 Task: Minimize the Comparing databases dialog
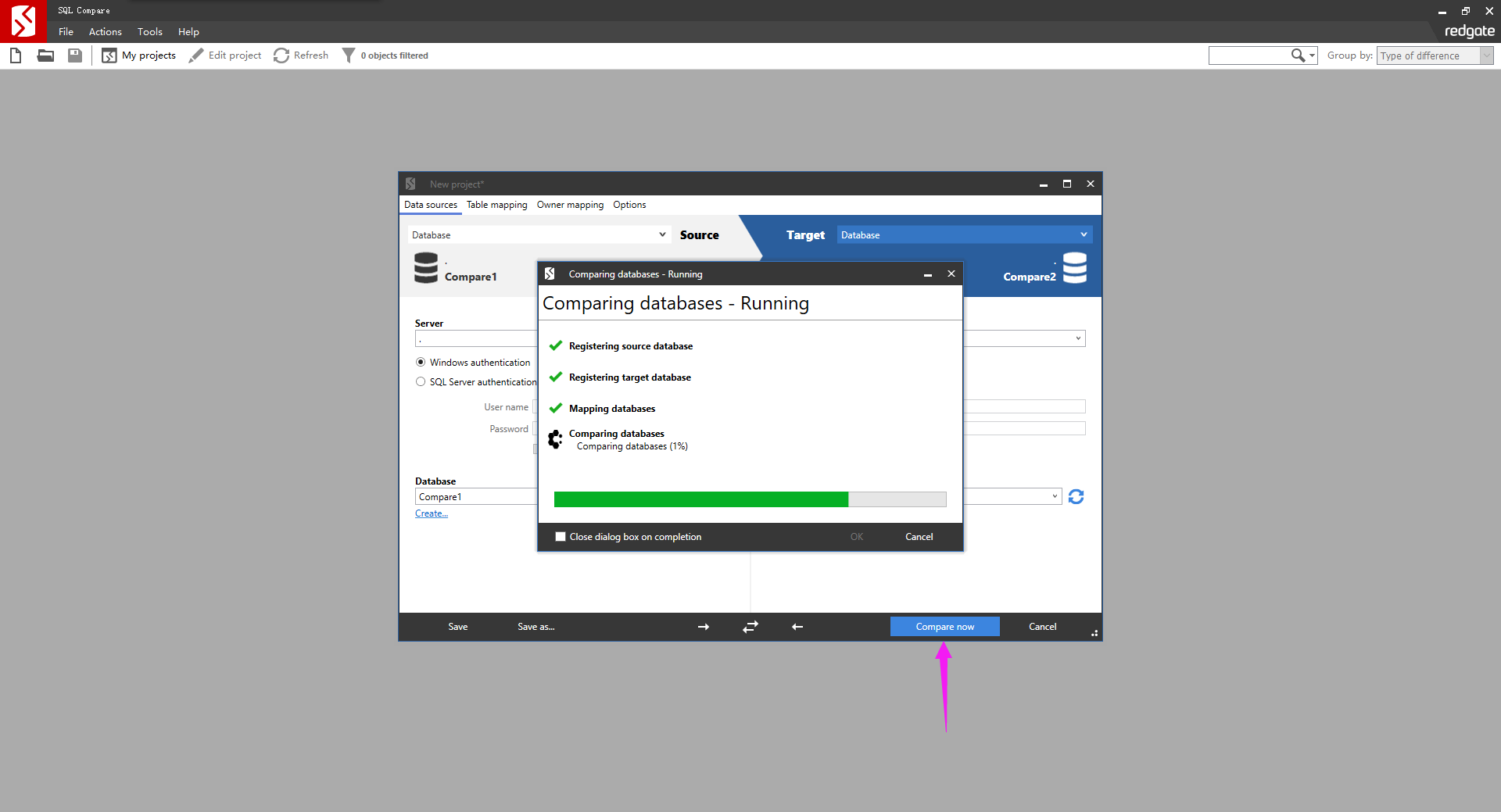(x=928, y=274)
